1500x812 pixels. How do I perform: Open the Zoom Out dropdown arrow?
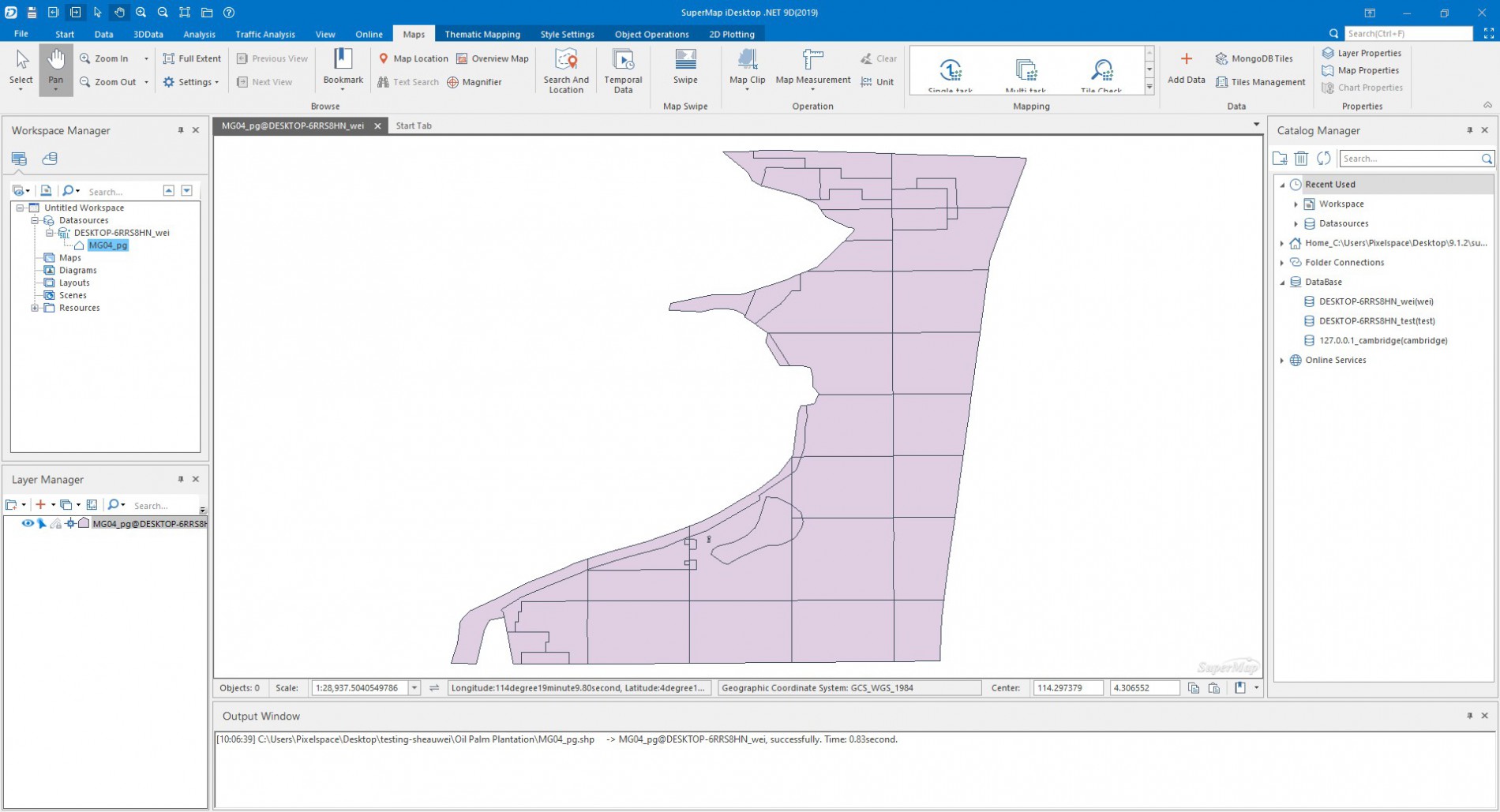146,82
